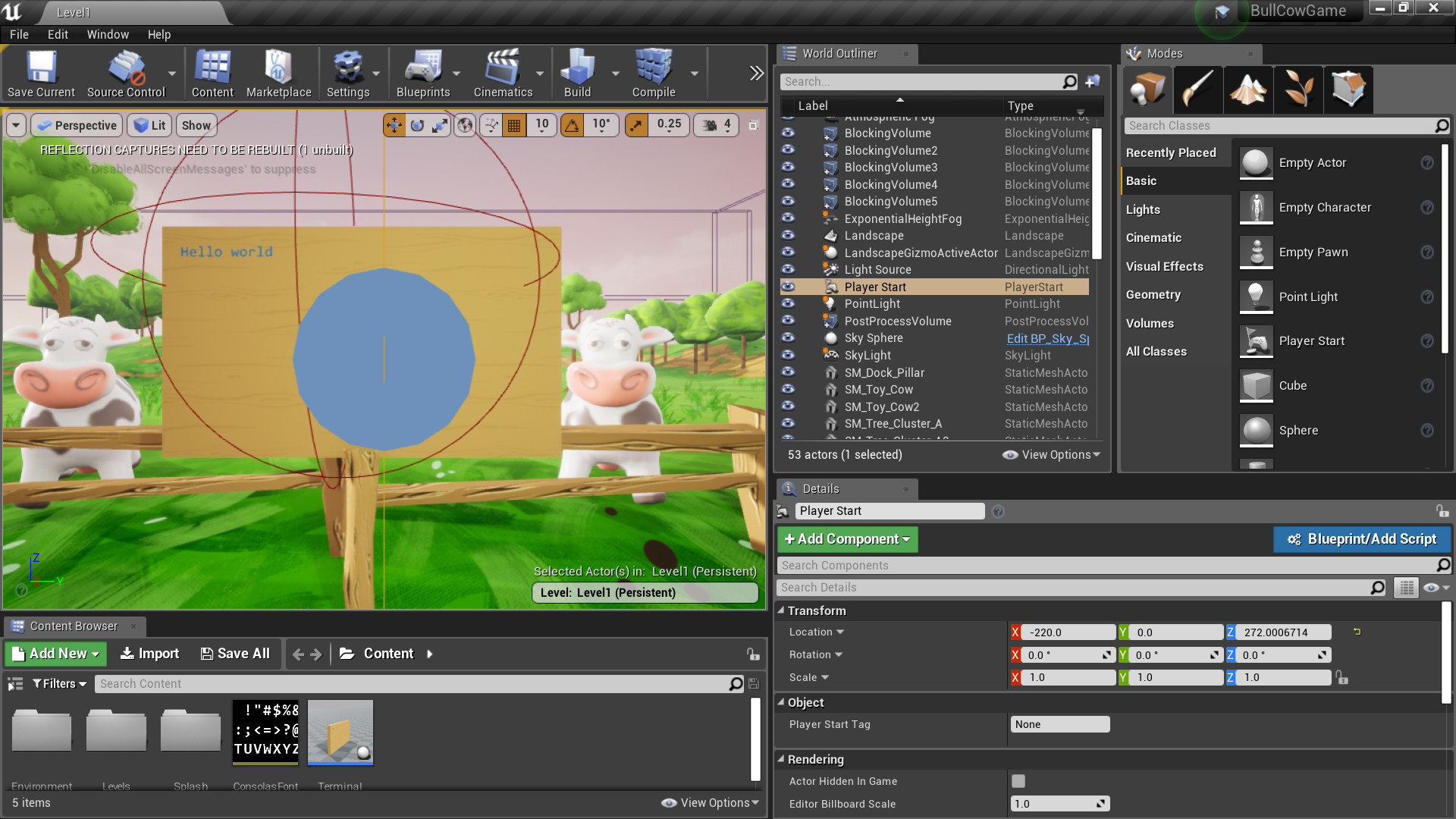Open the Add Component dropdown
Screen dimensions: 1456x819
click(x=847, y=539)
